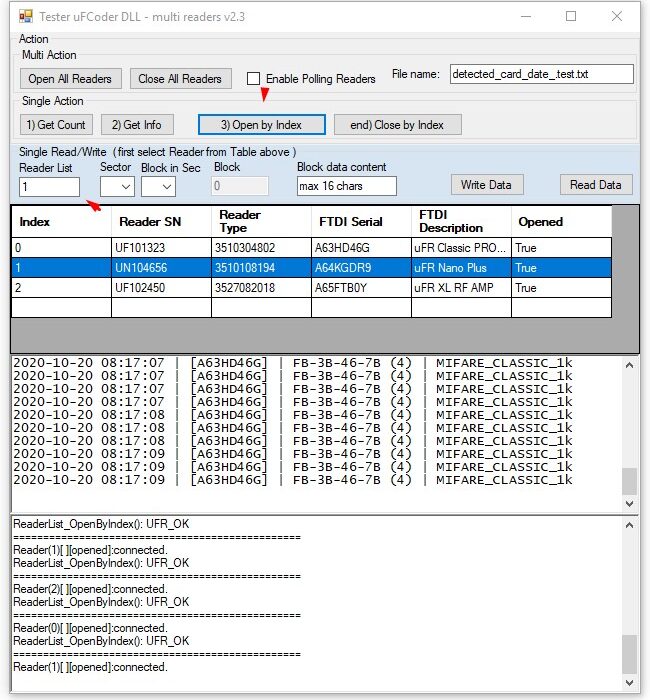650x700 pixels.
Task: Select reader row with SN UF101323
Action: [160, 248]
